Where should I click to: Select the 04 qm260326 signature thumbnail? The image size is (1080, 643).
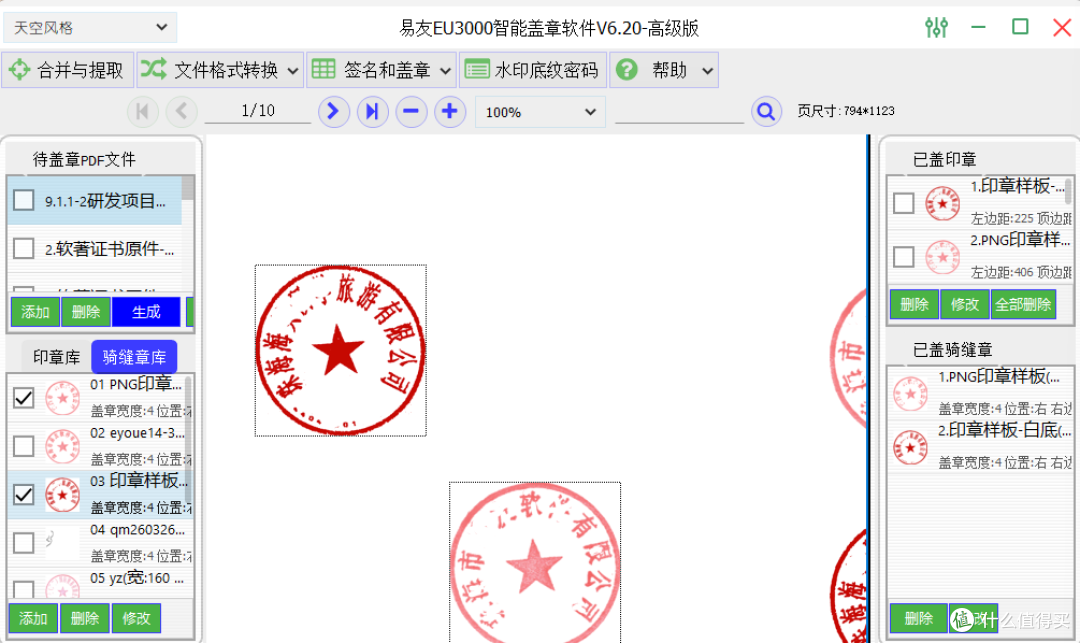(x=62, y=543)
